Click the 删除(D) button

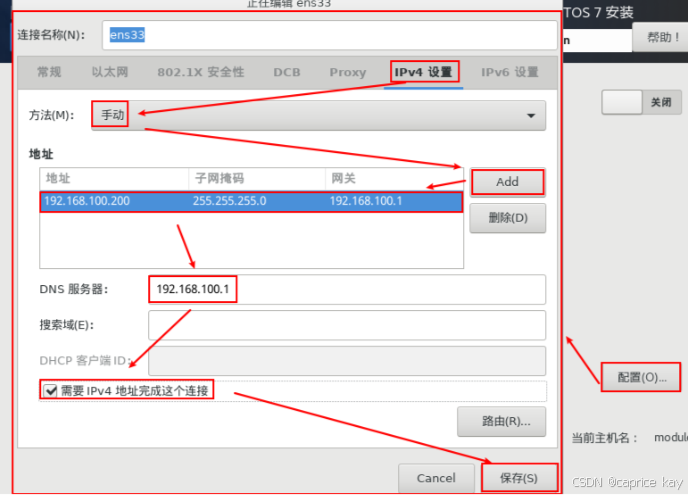(508, 218)
